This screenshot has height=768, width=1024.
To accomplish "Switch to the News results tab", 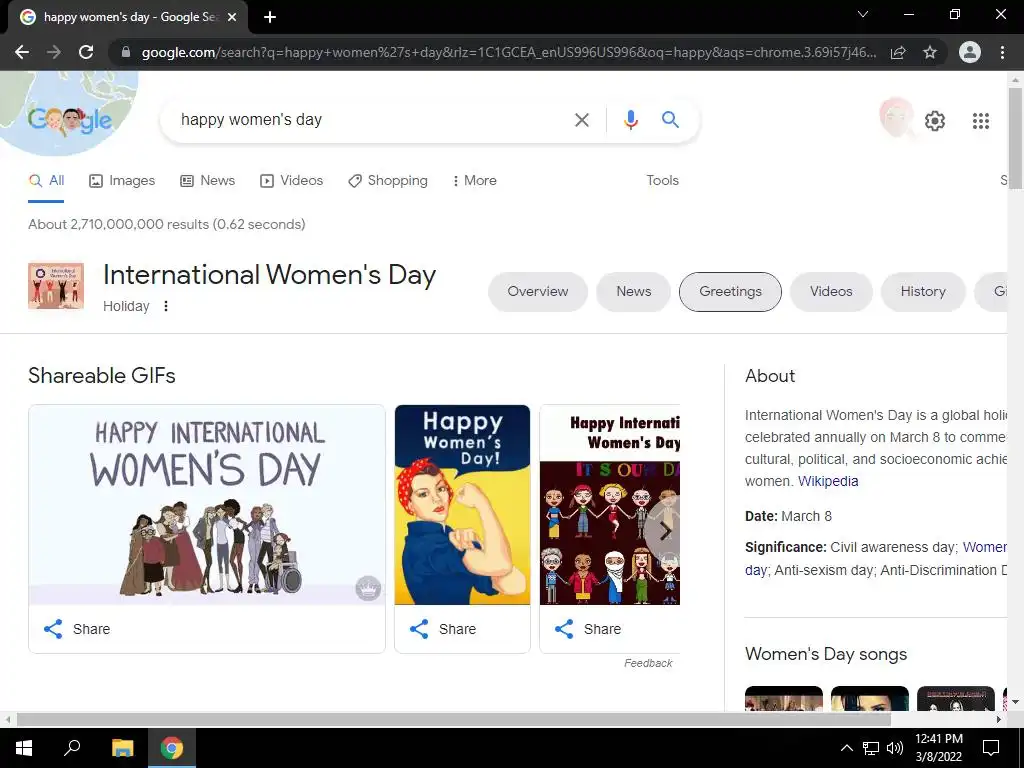I will point(208,181).
